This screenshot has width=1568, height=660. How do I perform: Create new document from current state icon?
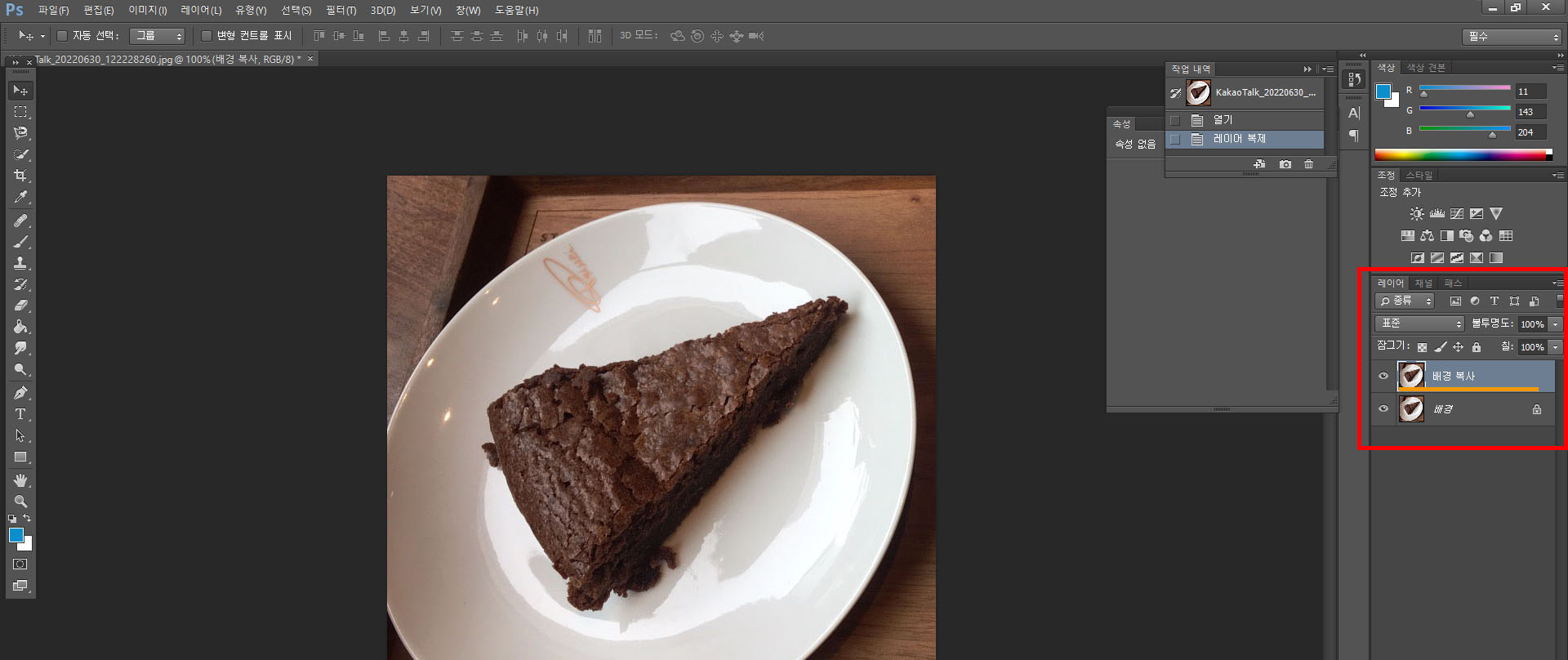point(1260,164)
